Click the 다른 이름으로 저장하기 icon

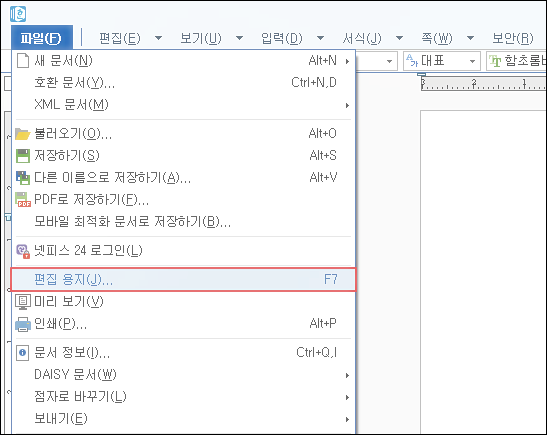(23, 178)
